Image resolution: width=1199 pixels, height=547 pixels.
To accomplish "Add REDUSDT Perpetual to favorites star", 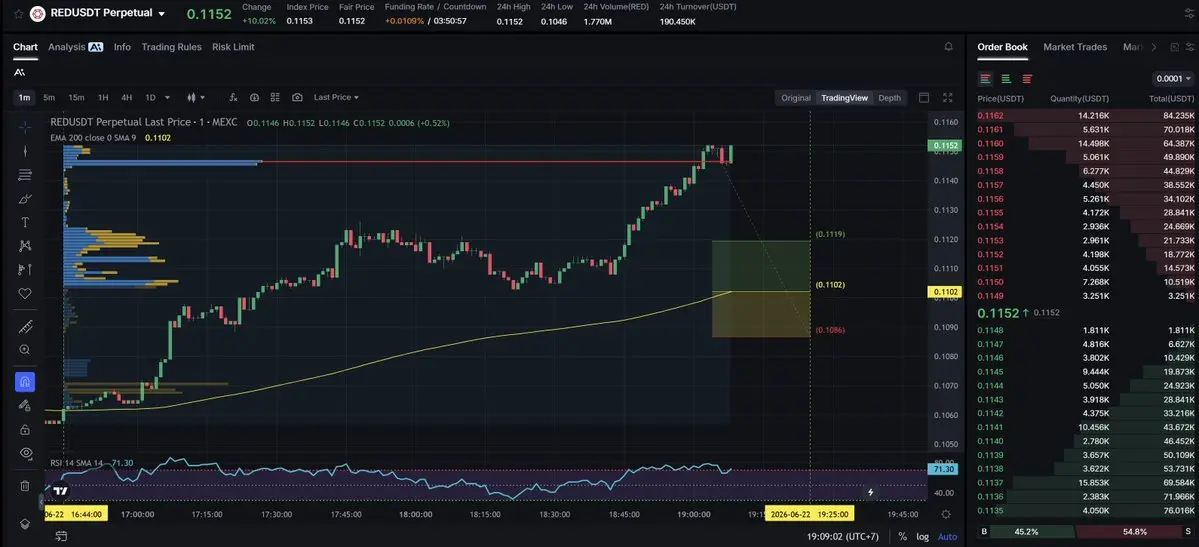I will (18, 14).
